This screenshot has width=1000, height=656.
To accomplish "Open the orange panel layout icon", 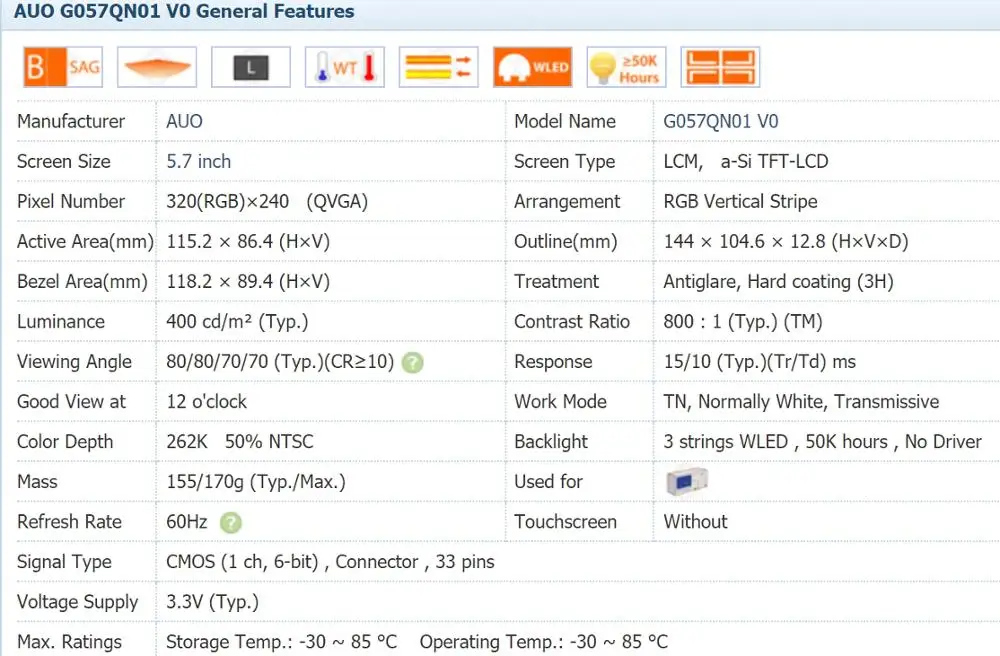I will pyautogui.click(x=720, y=67).
